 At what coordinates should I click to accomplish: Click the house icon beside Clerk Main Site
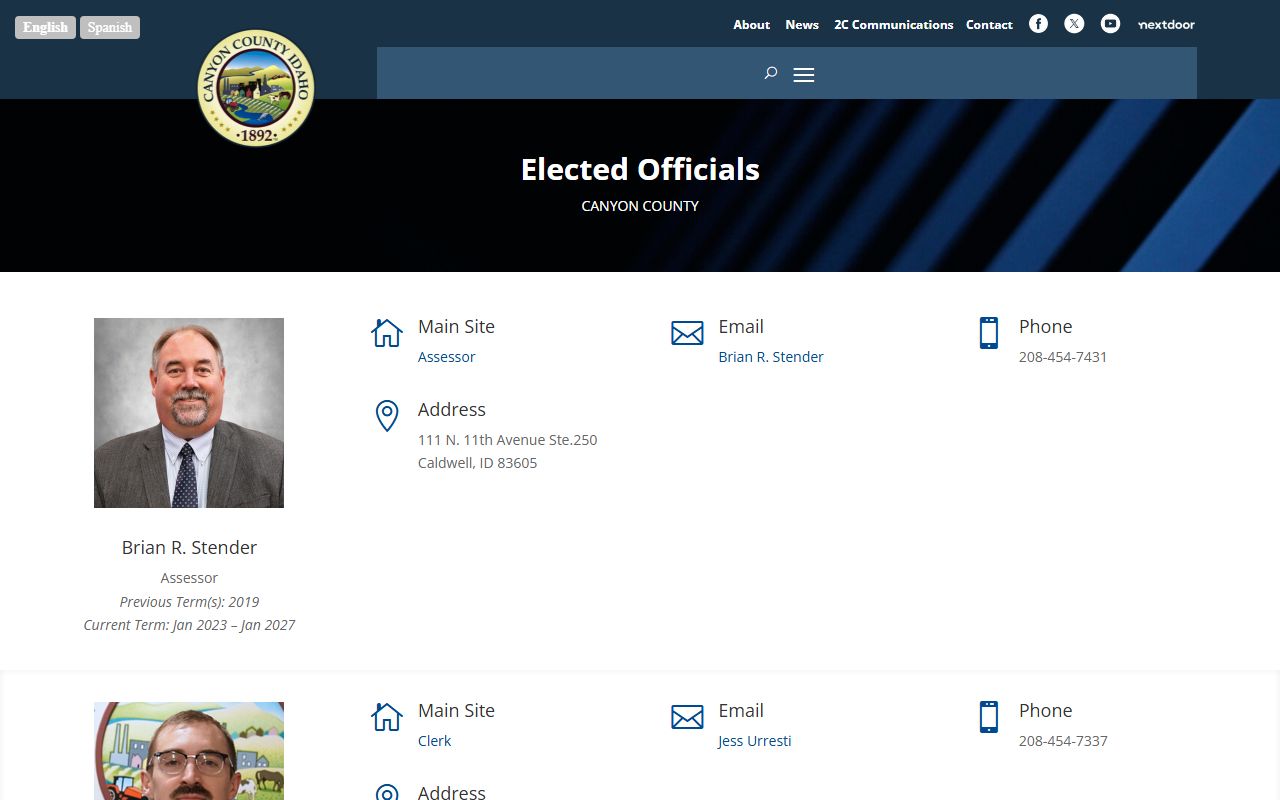tap(387, 717)
